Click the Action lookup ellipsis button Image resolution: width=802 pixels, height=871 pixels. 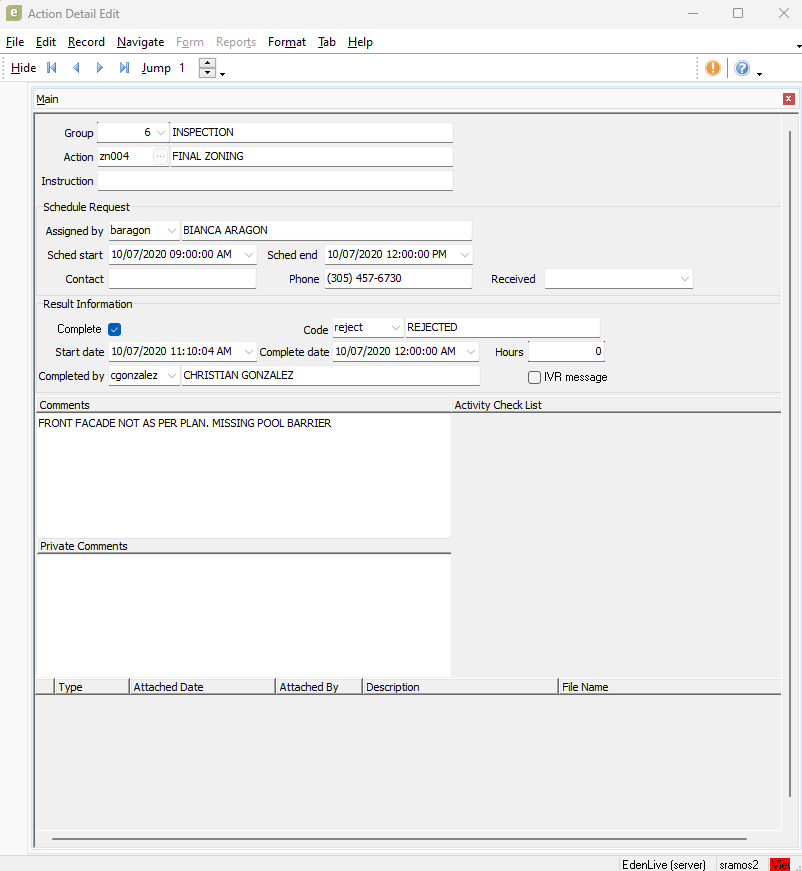(160, 157)
